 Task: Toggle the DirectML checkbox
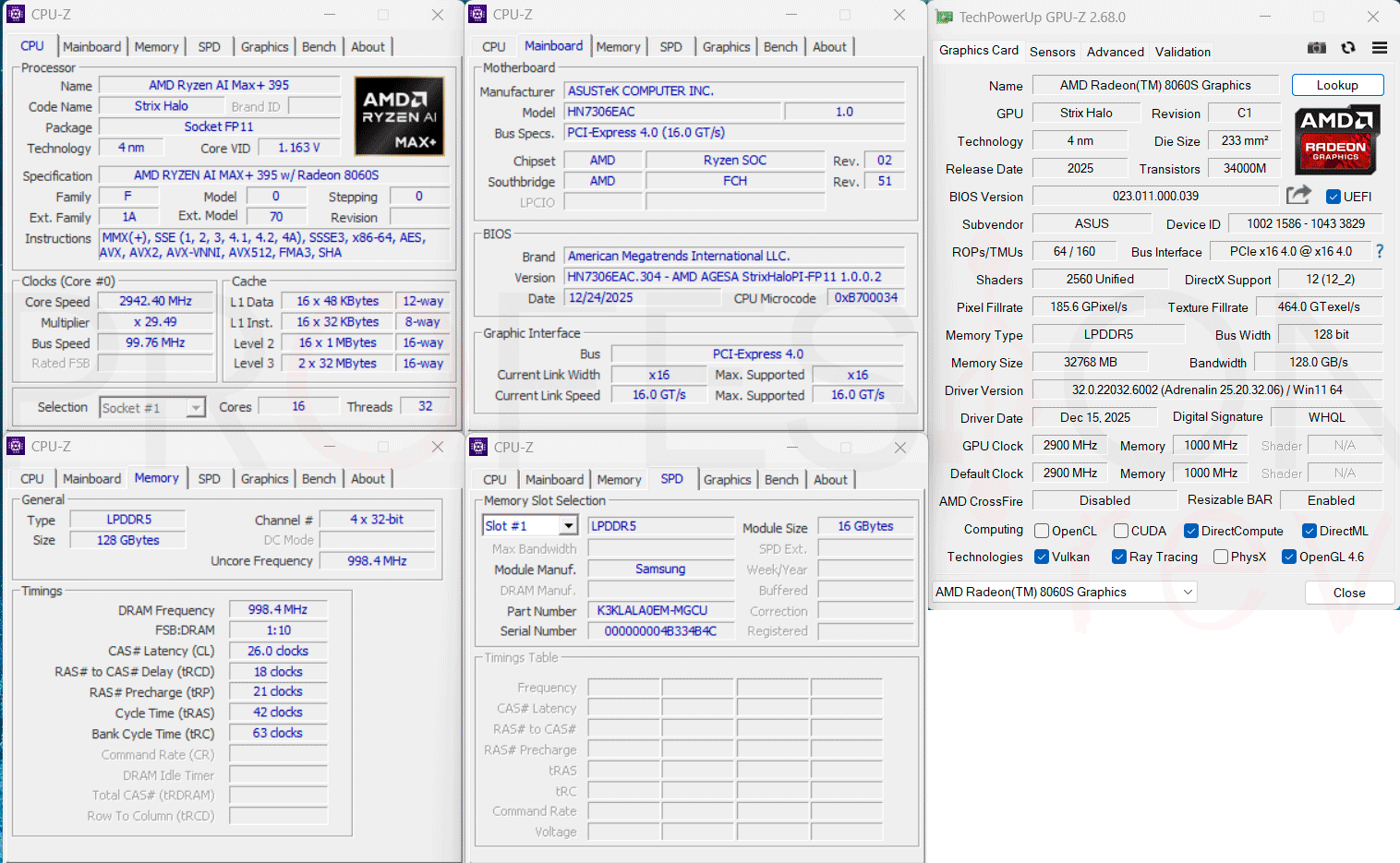[1309, 531]
